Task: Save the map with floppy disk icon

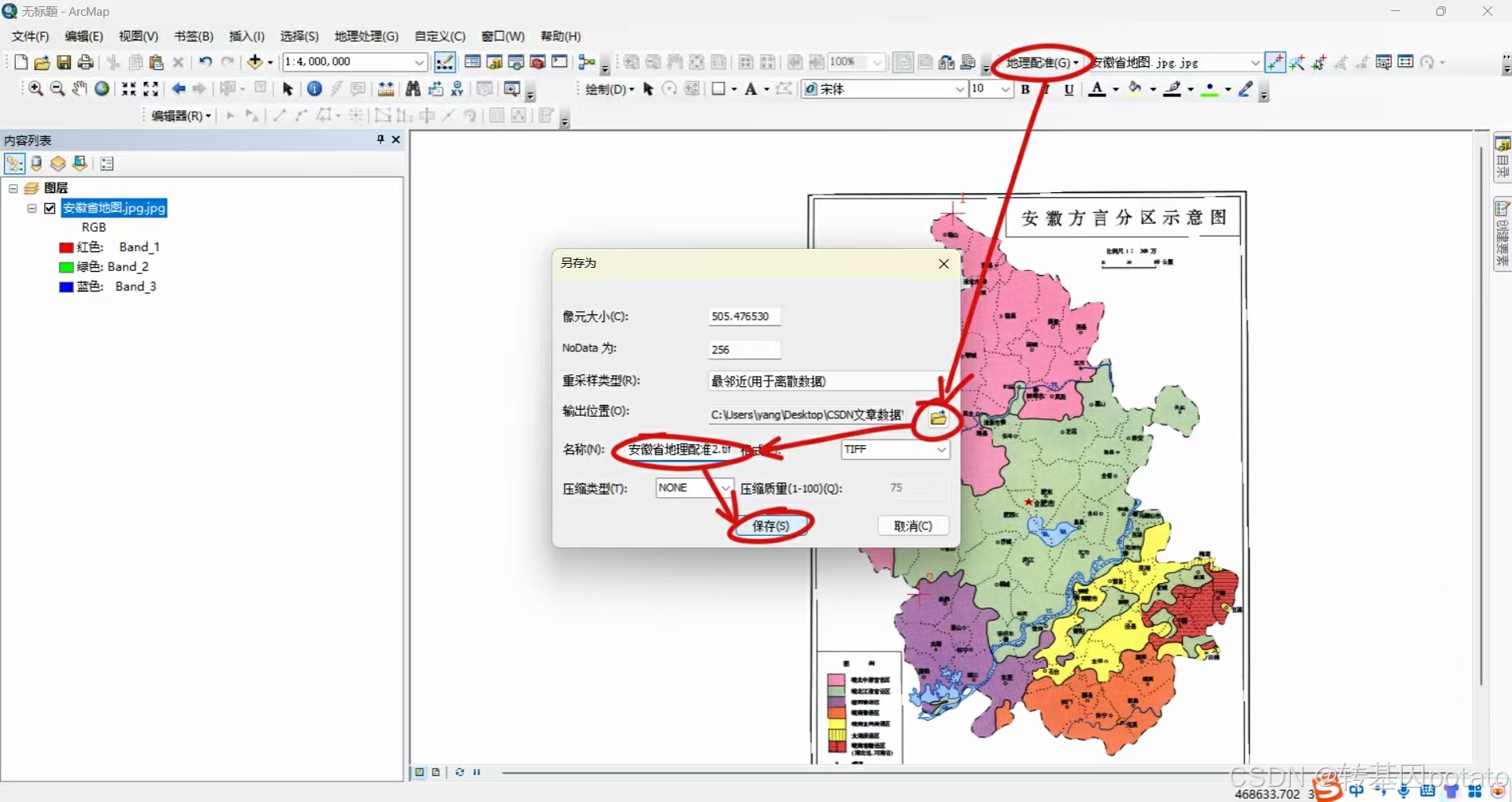Action: click(64, 62)
